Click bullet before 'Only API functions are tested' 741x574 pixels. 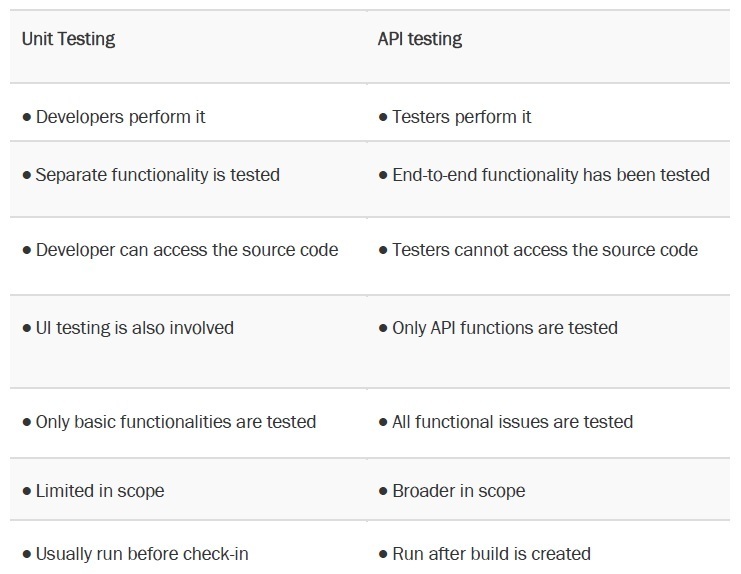(383, 328)
